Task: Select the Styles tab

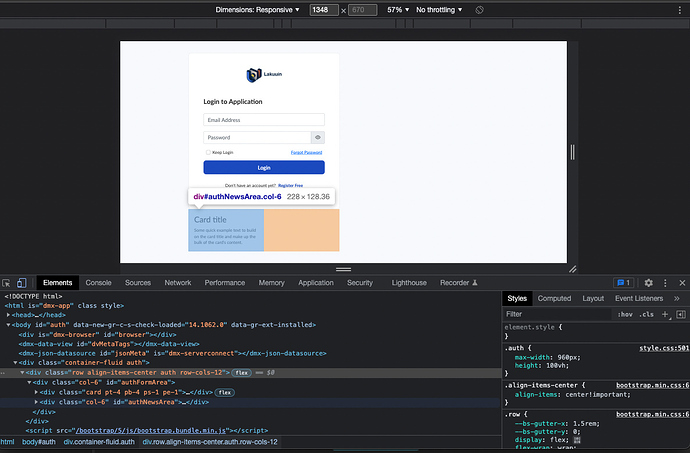Action: click(x=517, y=298)
